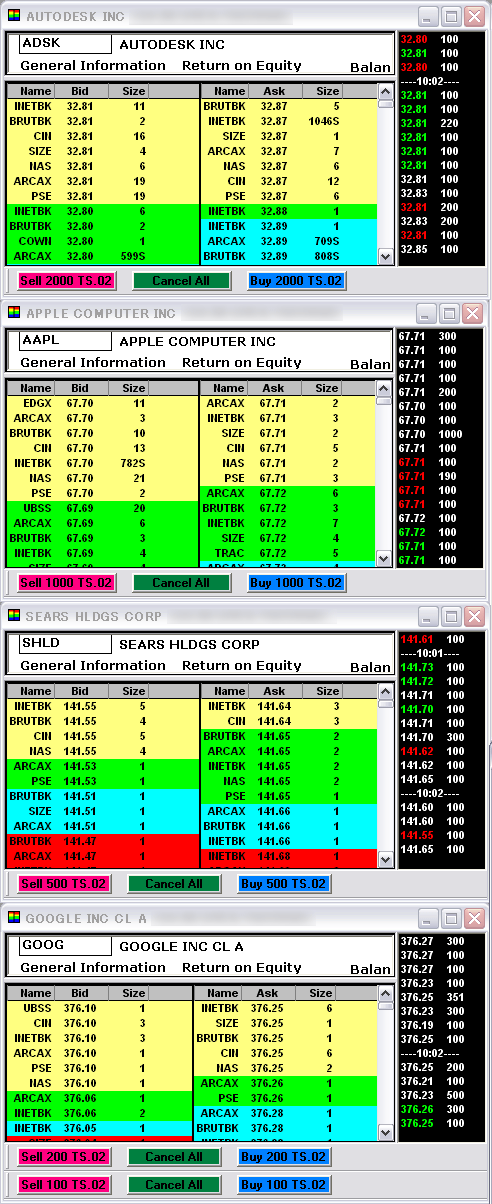Screen dimensions: 492x1204
Task: Click scrollbar up arrow in Google quotes
Action: click(x=385, y=993)
